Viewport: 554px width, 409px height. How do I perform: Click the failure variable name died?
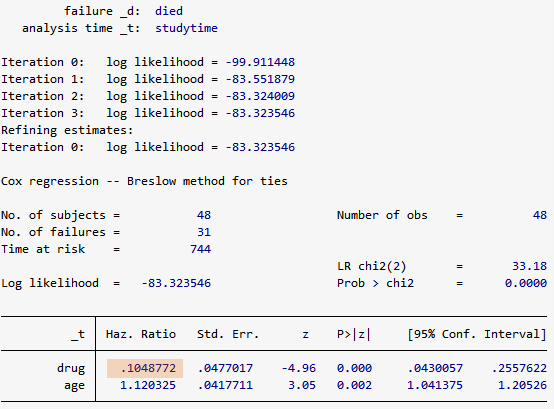169,11
